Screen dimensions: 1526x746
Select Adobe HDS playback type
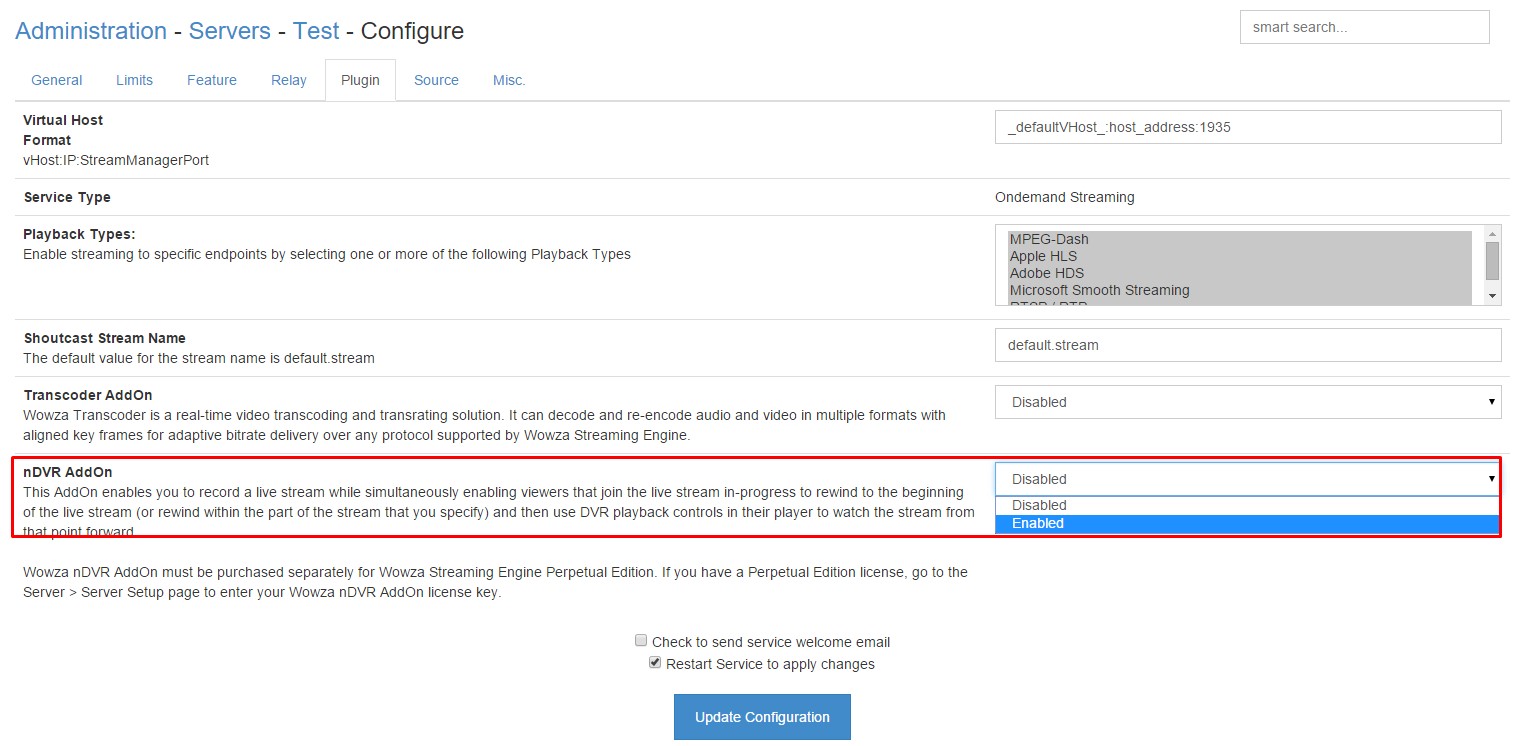click(x=1239, y=273)
